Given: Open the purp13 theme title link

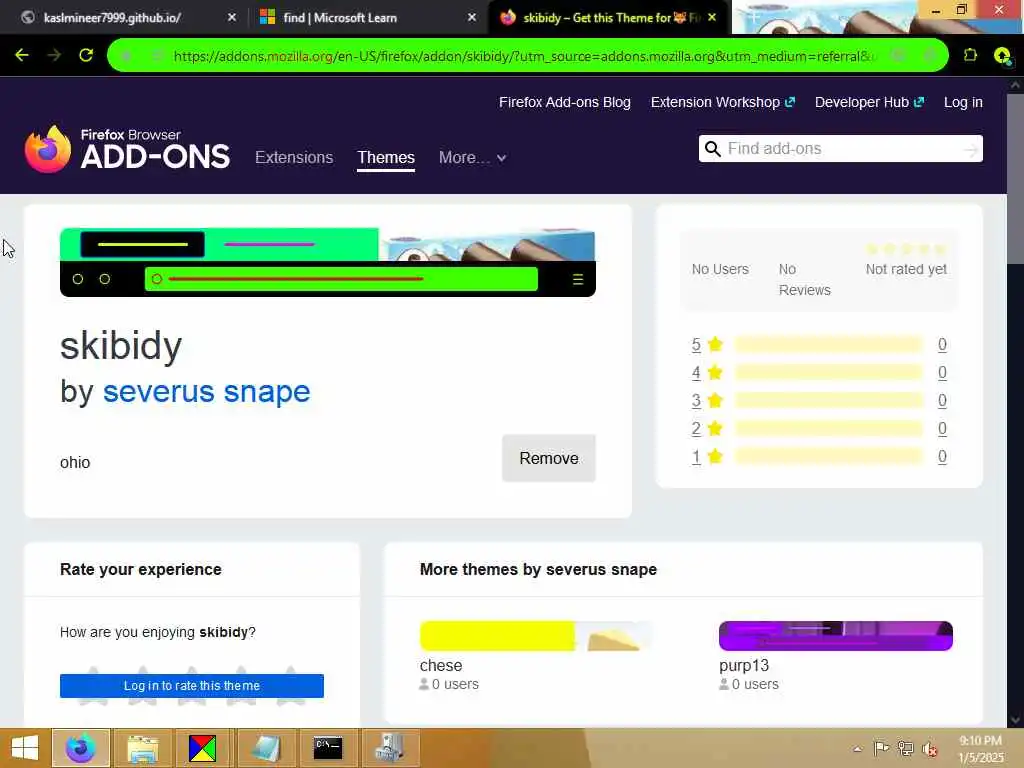Looking at the screenshot, I should click(x=744, y=665).
